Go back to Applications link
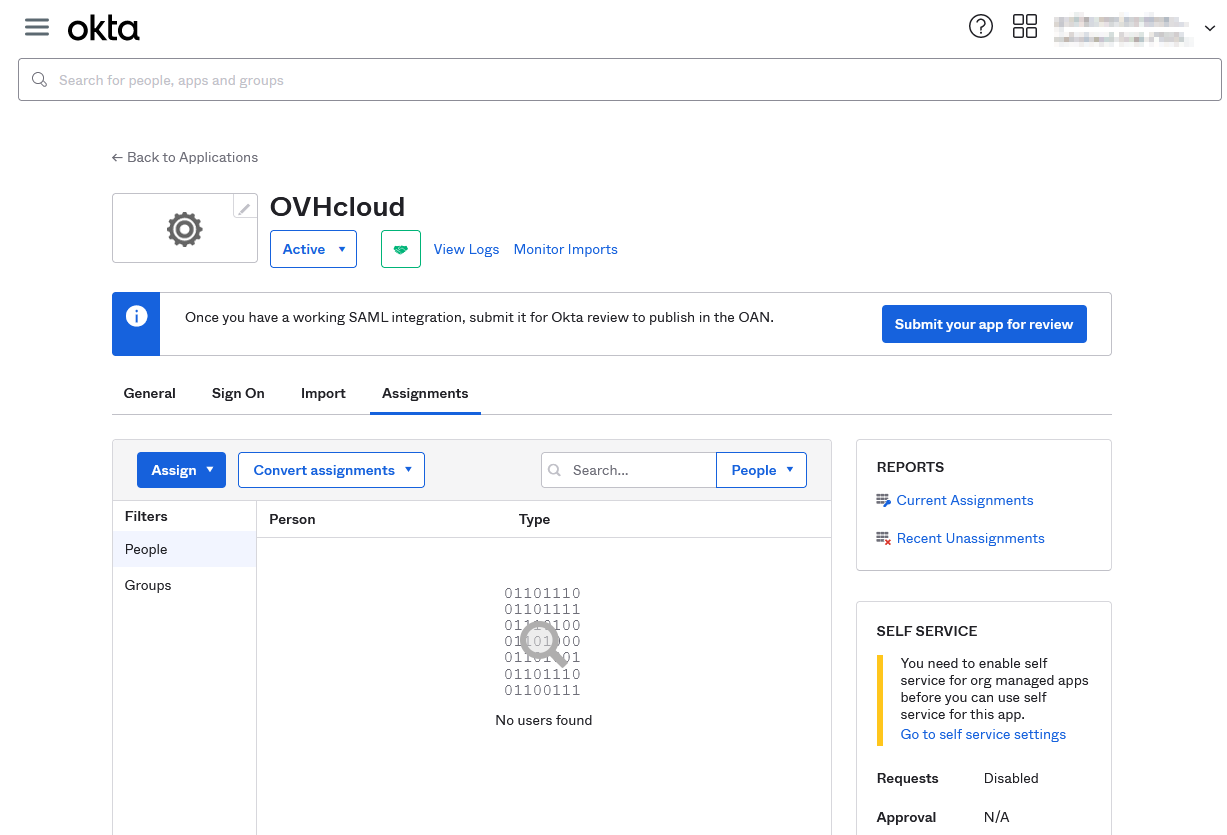Viewport: 1227px width, 835px height. 185,157
